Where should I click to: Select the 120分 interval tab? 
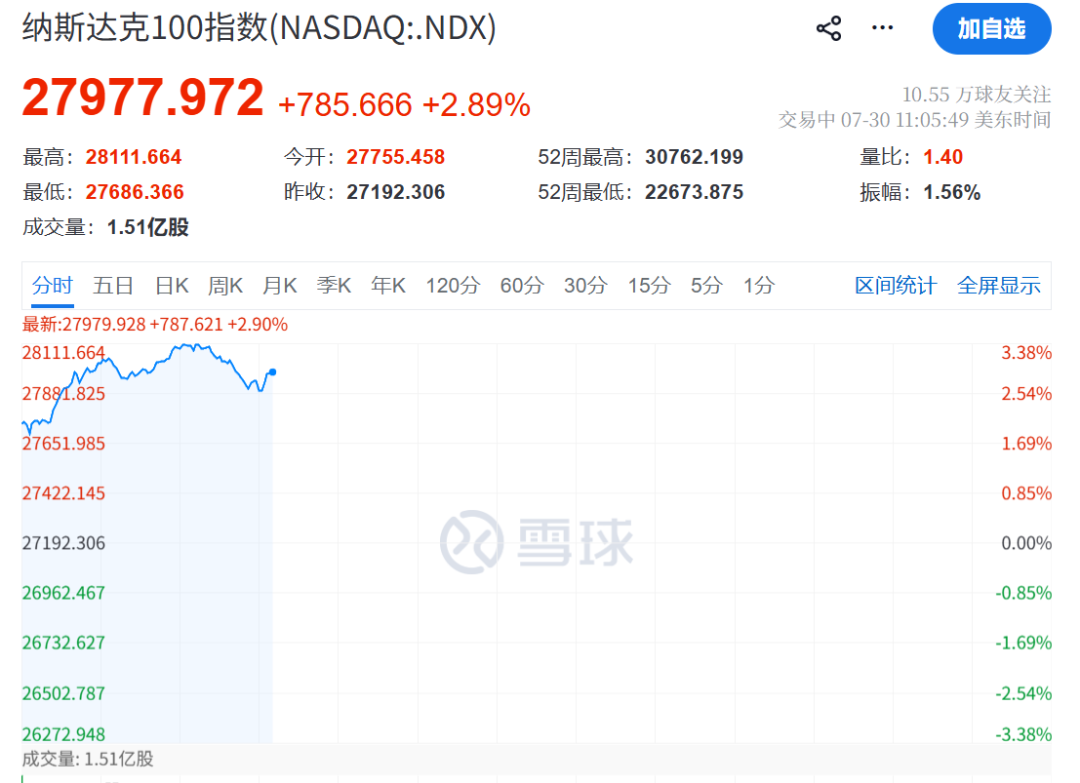click(x=453, y=285)
